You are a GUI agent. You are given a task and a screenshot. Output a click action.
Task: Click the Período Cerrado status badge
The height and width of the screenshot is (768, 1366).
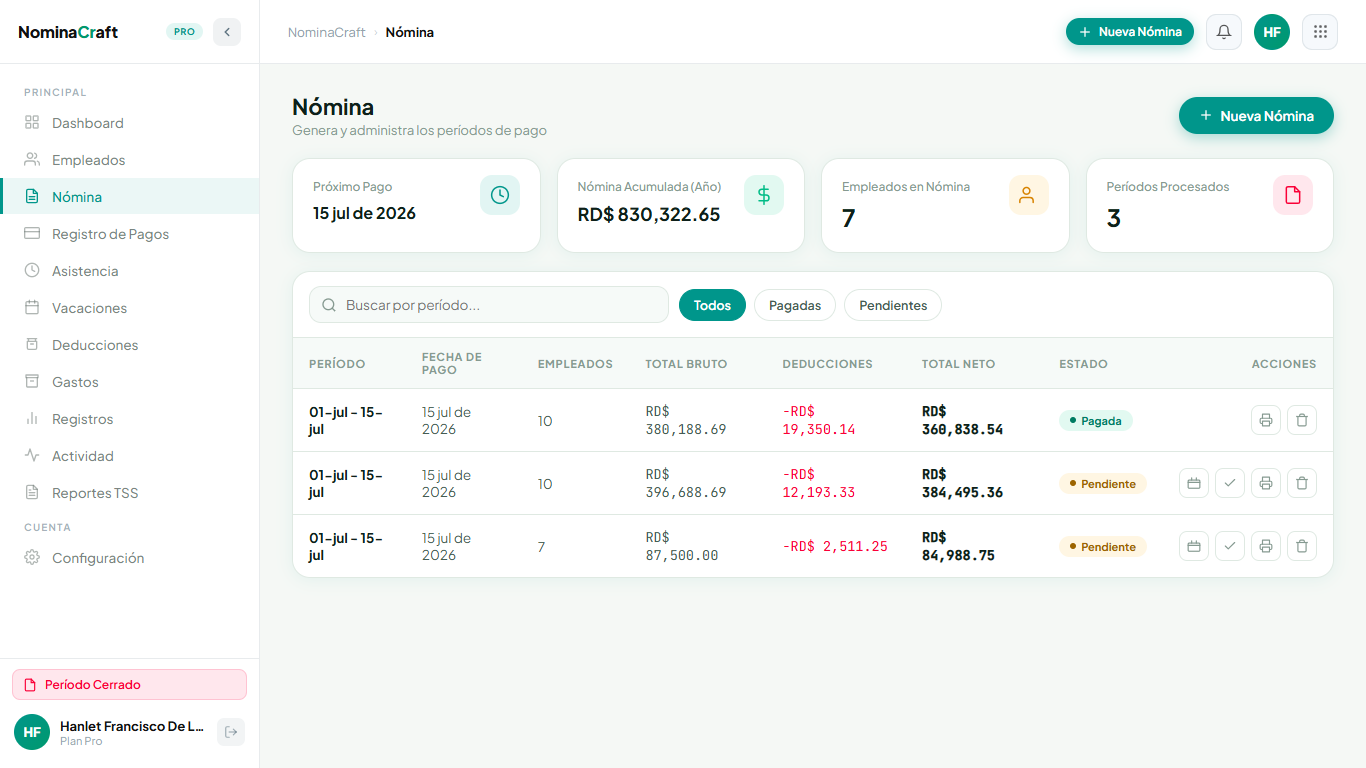[x=129, y=685]
